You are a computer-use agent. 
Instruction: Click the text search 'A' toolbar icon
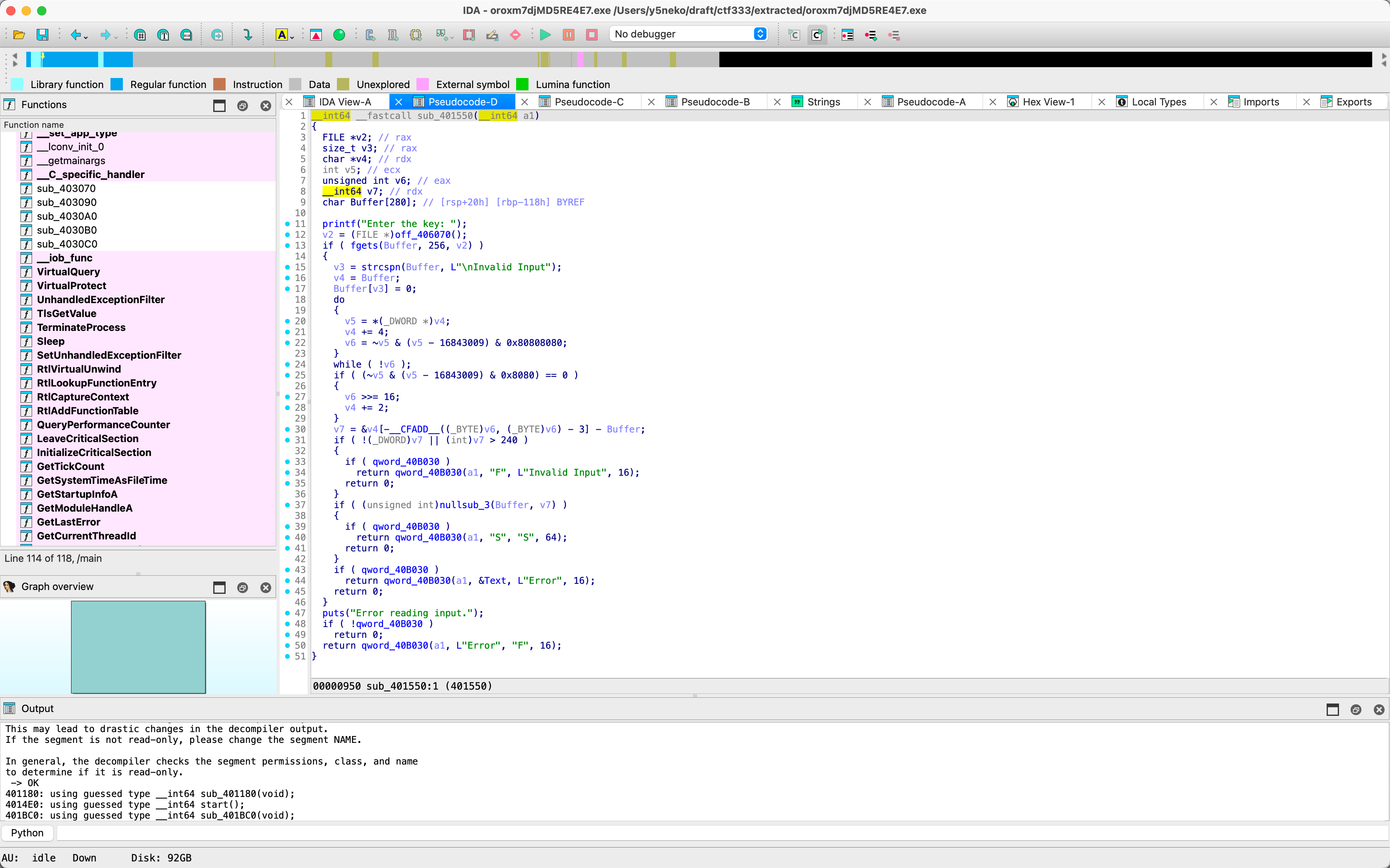[282, 35]
